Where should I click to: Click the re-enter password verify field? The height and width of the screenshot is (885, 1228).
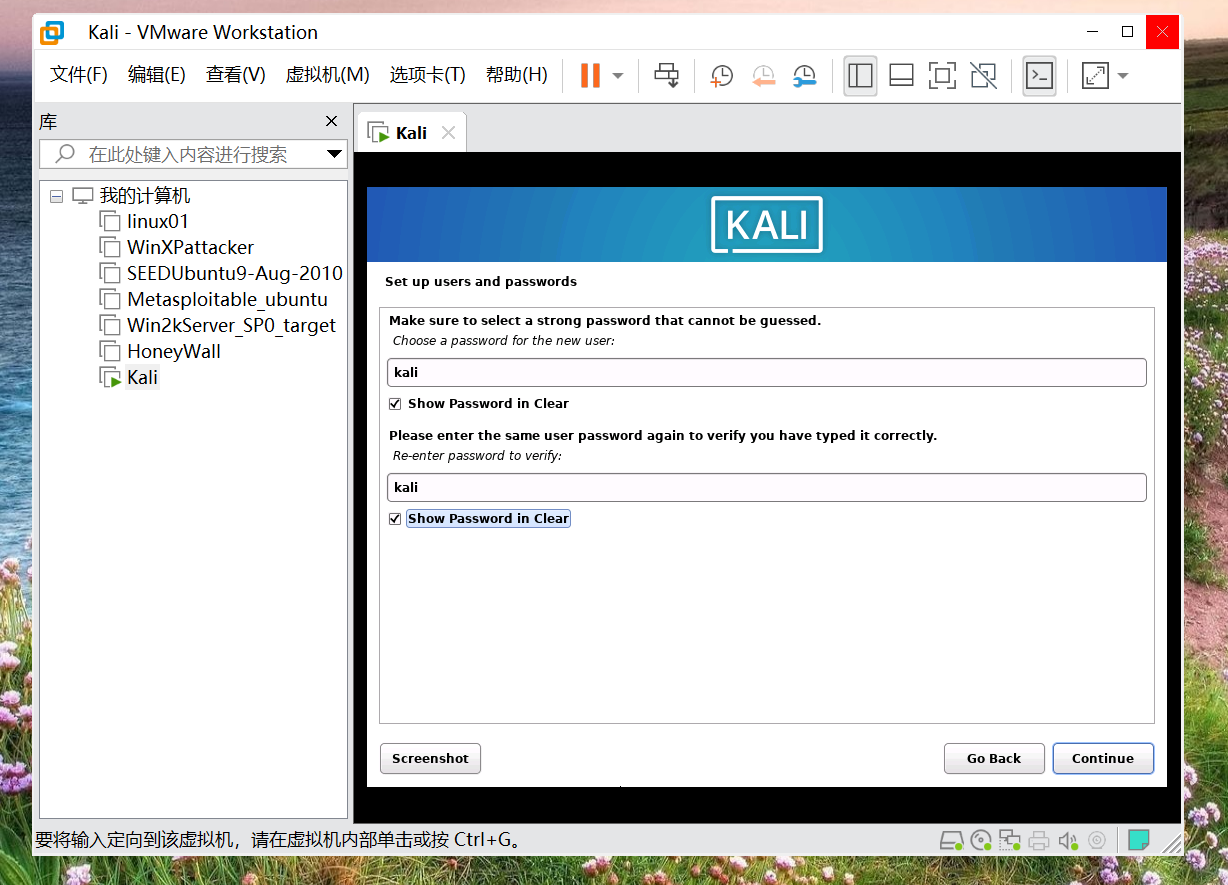(766, 487)
